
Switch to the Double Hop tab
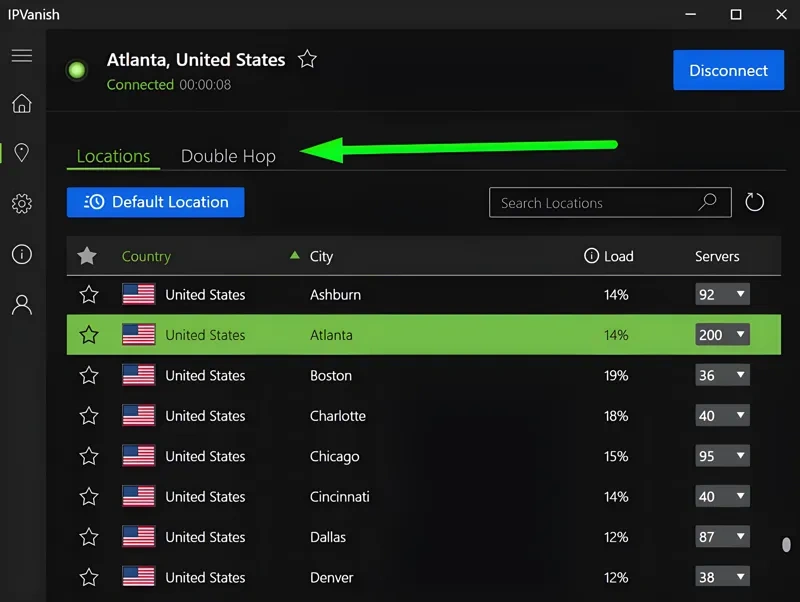click(228, 156)
